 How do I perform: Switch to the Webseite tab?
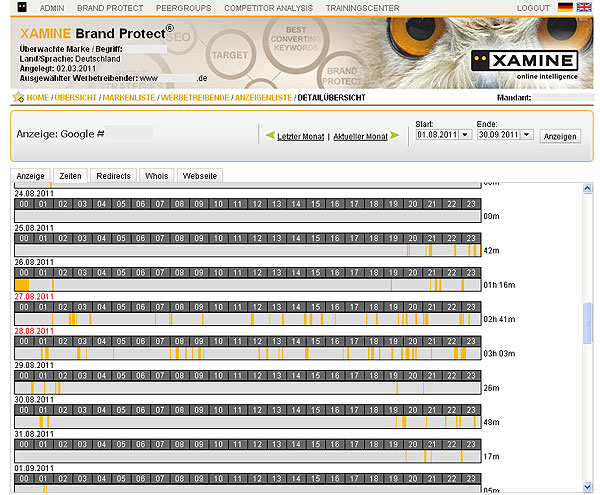(200, 176)
